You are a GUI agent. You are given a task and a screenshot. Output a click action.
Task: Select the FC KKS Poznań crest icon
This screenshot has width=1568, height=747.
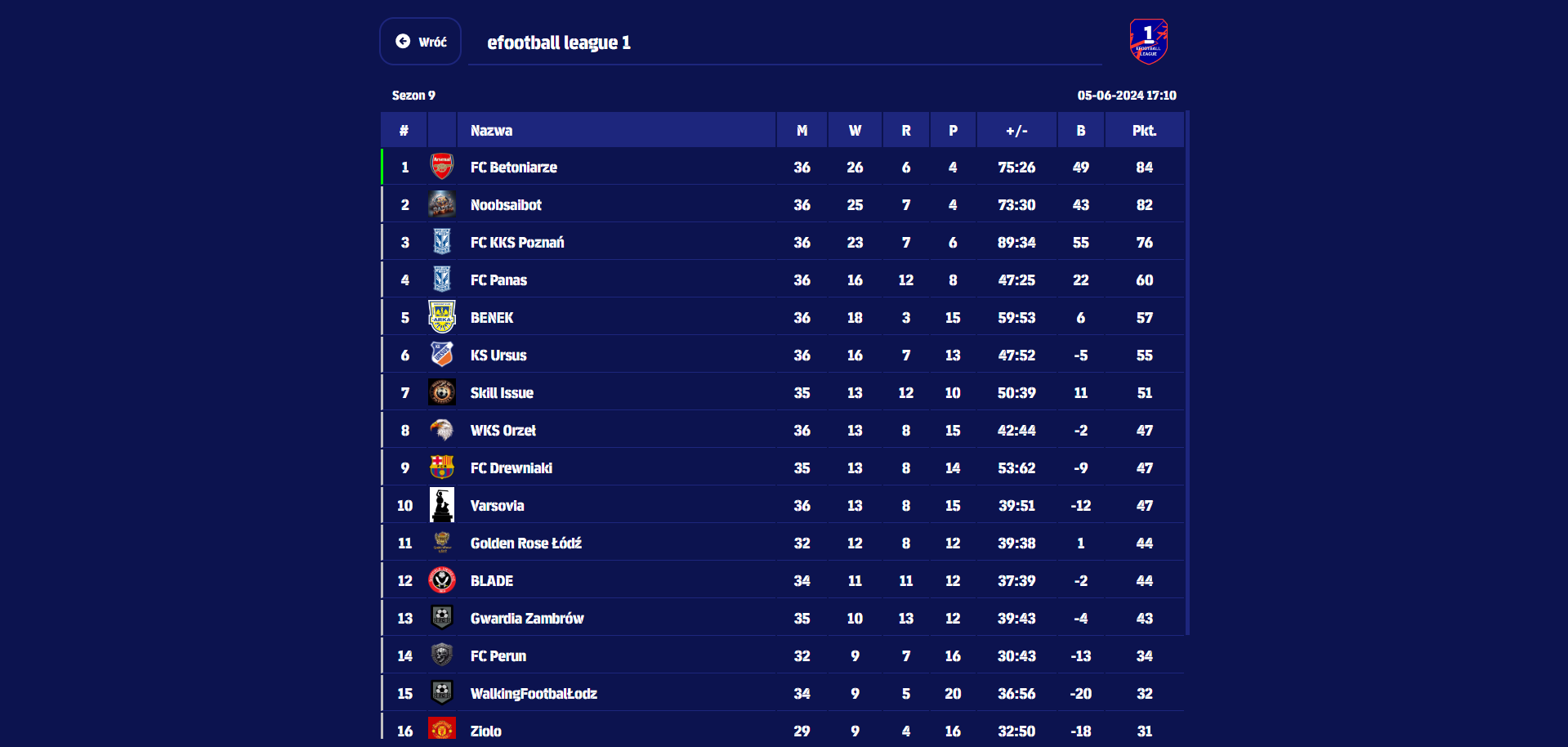coord(442,242)
